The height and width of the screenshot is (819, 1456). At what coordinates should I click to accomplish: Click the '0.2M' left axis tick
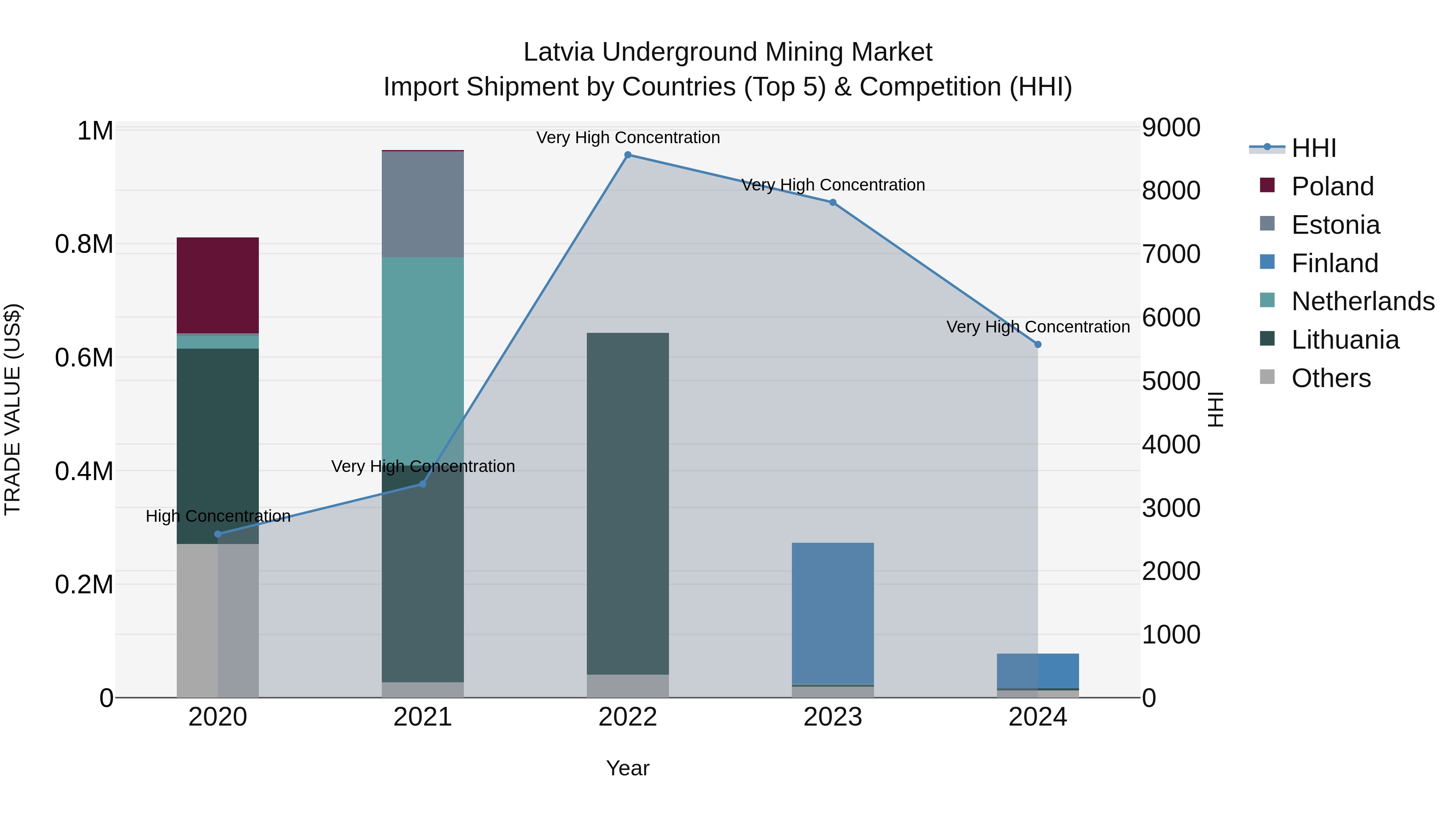84,584
